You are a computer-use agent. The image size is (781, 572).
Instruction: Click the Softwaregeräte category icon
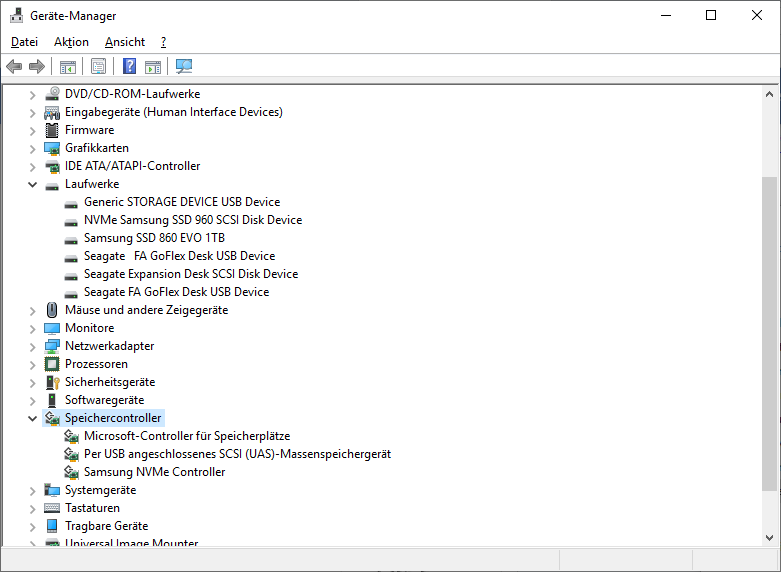pos(52,400)
